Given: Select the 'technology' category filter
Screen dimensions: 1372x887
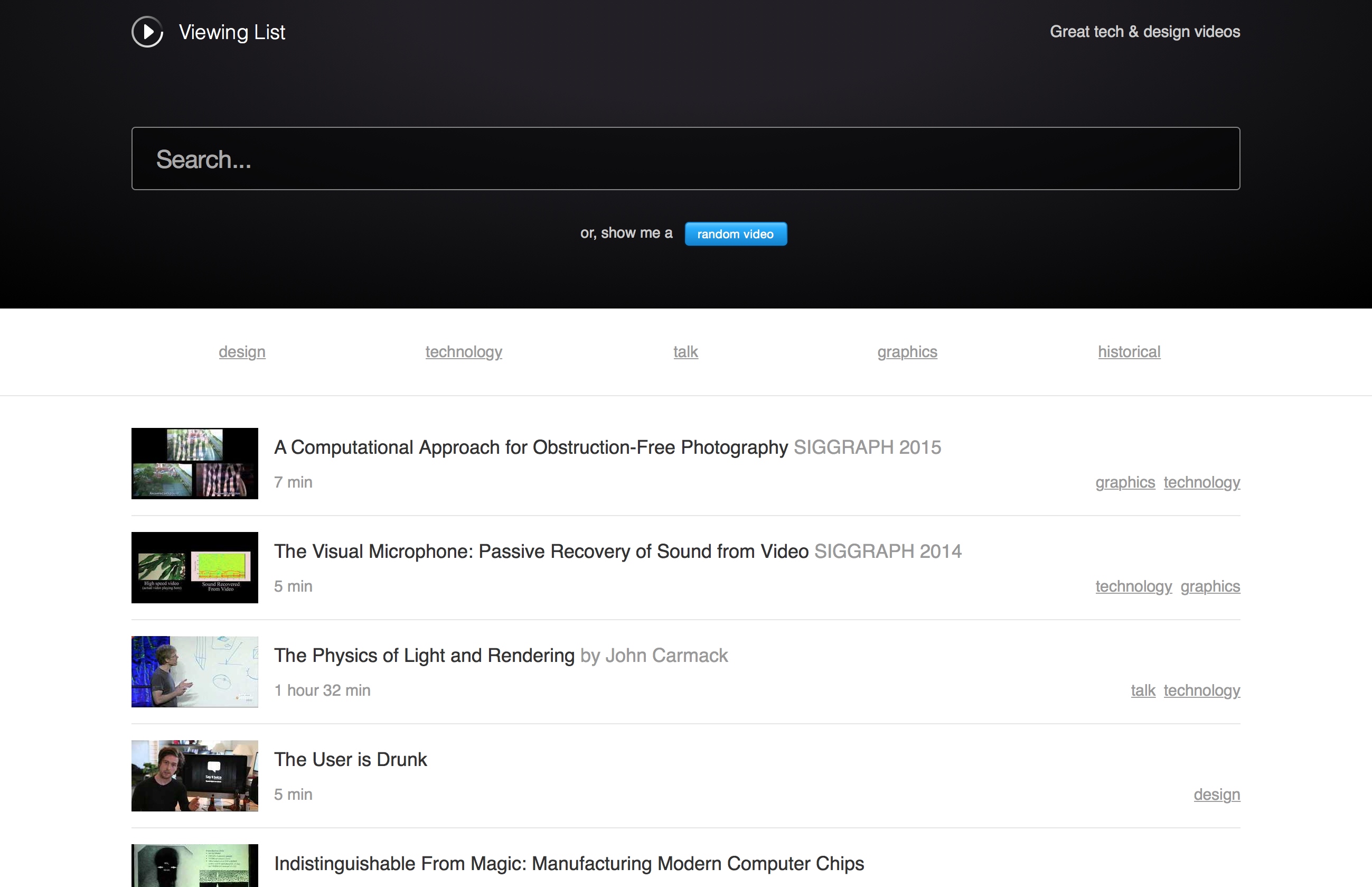Looking at the screenshot, I should coord(464,352).
